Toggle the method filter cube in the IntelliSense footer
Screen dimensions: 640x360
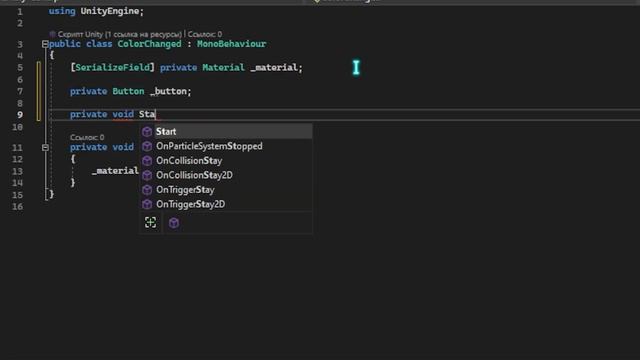[174, 223]
